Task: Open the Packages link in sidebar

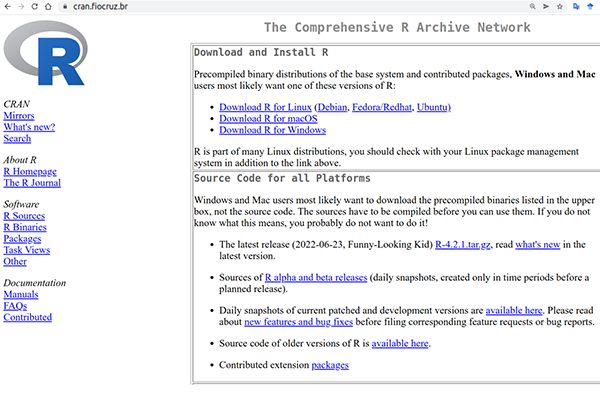Action: pos(22,239)
